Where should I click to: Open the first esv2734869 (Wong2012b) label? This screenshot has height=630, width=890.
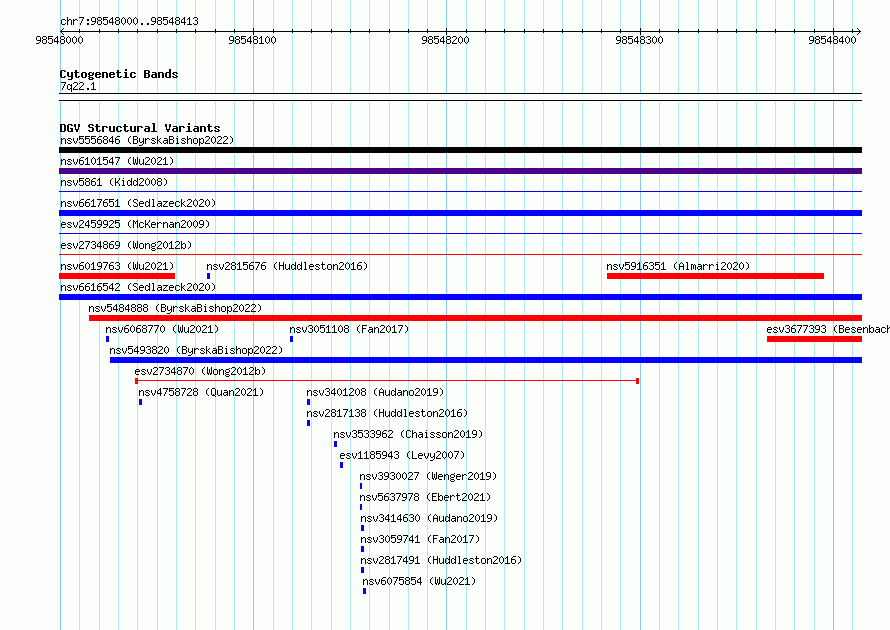(x=126, y=245)
